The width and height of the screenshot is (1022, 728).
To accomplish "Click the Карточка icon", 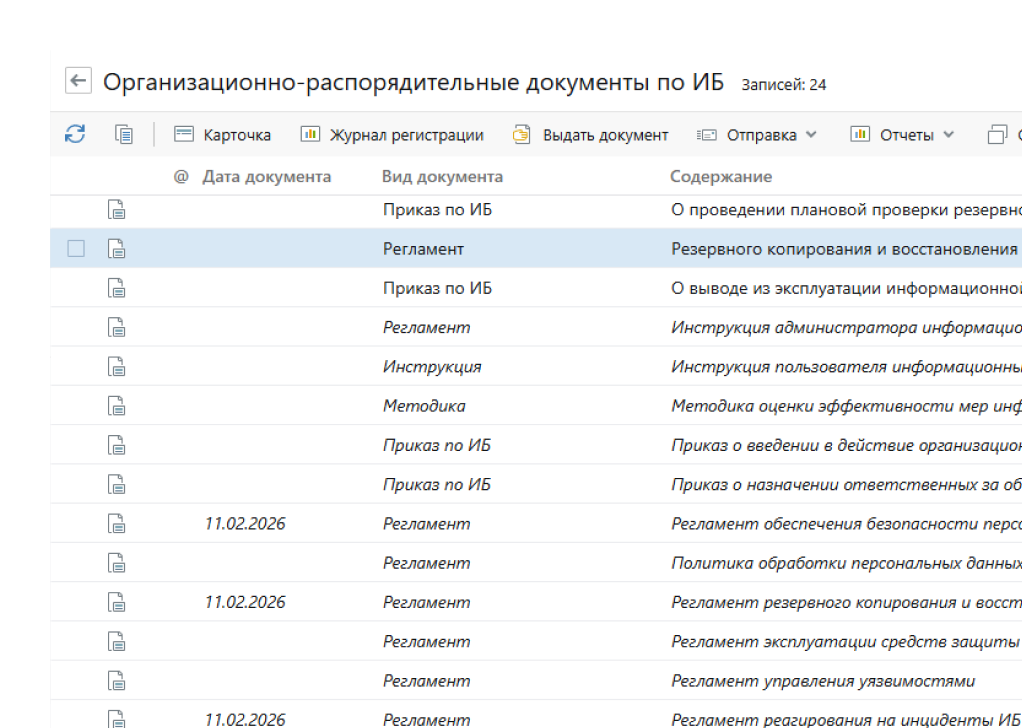I will pyautogui.click(x=184, y=134).
